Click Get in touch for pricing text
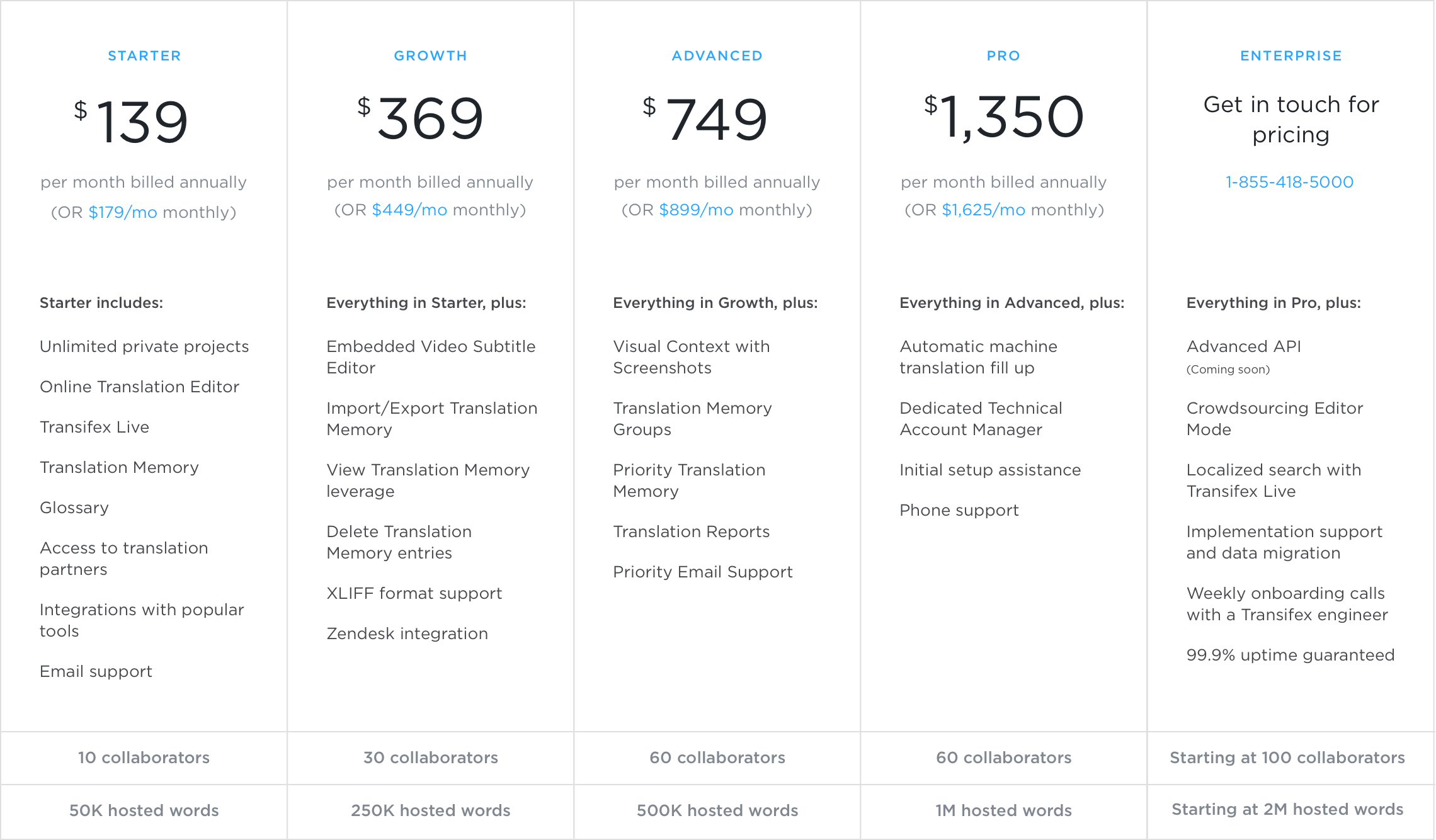Image resolution: width=1436 pixels, height=840 pixels. [1291, 119]
